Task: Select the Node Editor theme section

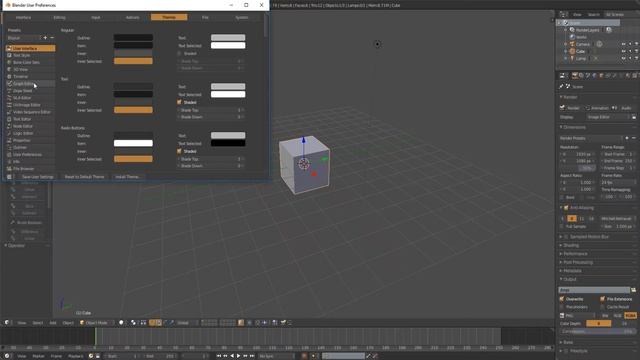Action: (30, 126)
